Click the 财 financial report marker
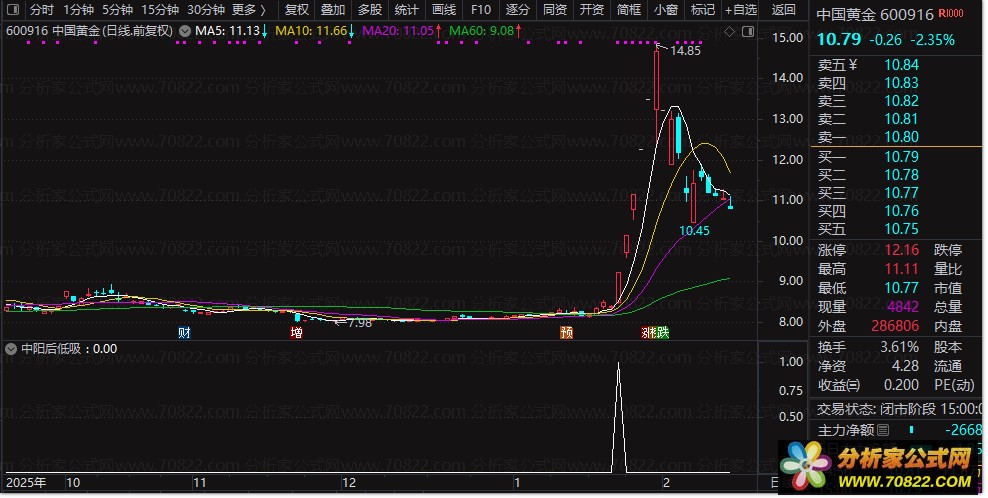Image resolution: width=988 pixels, height=498 pixels. click(x=184, y=332)
